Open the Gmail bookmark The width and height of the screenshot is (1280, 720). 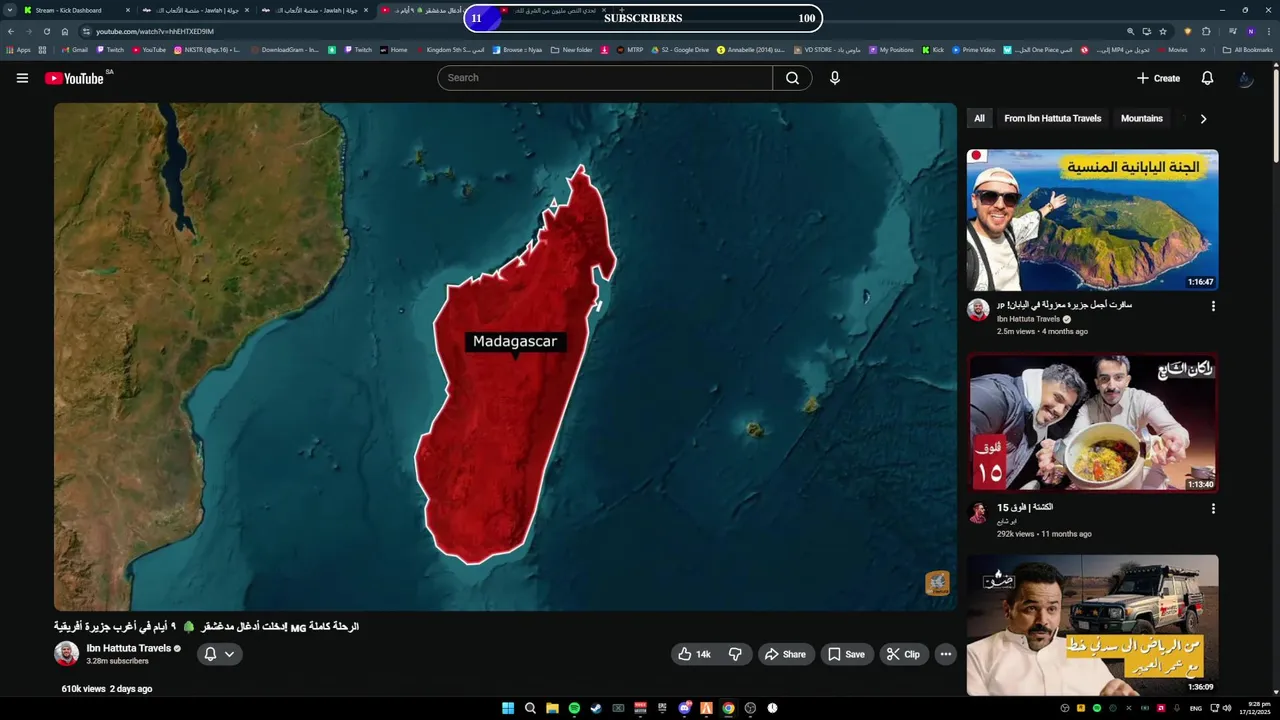[x=75, y=49]
